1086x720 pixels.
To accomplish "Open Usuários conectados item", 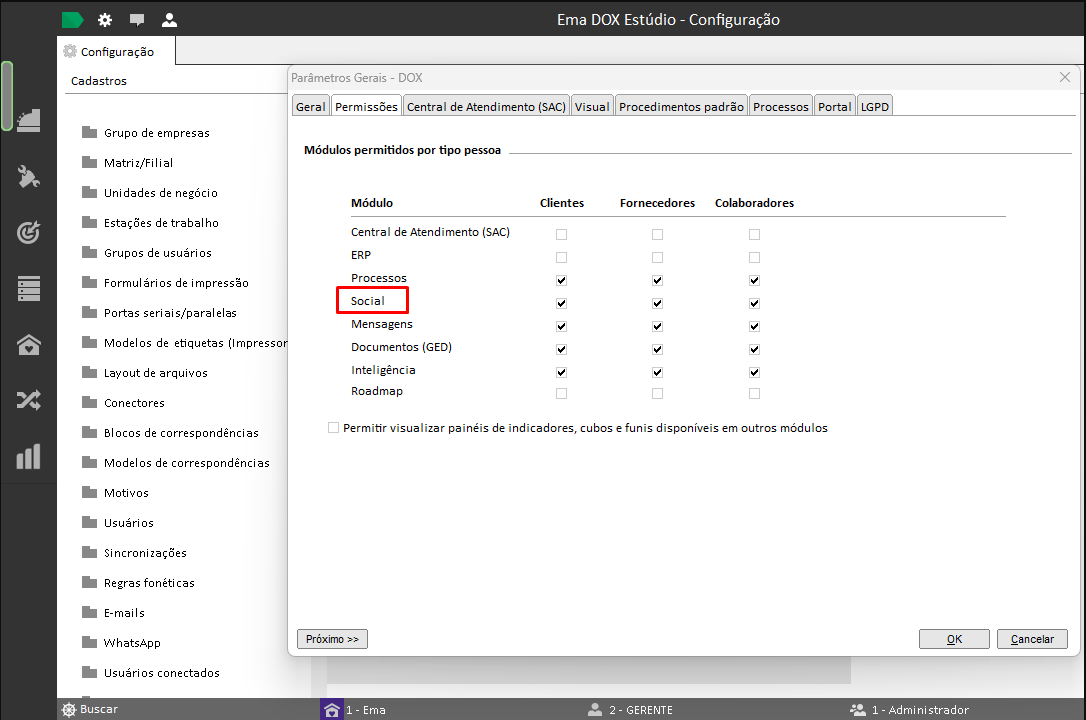I will coord(161,672).
